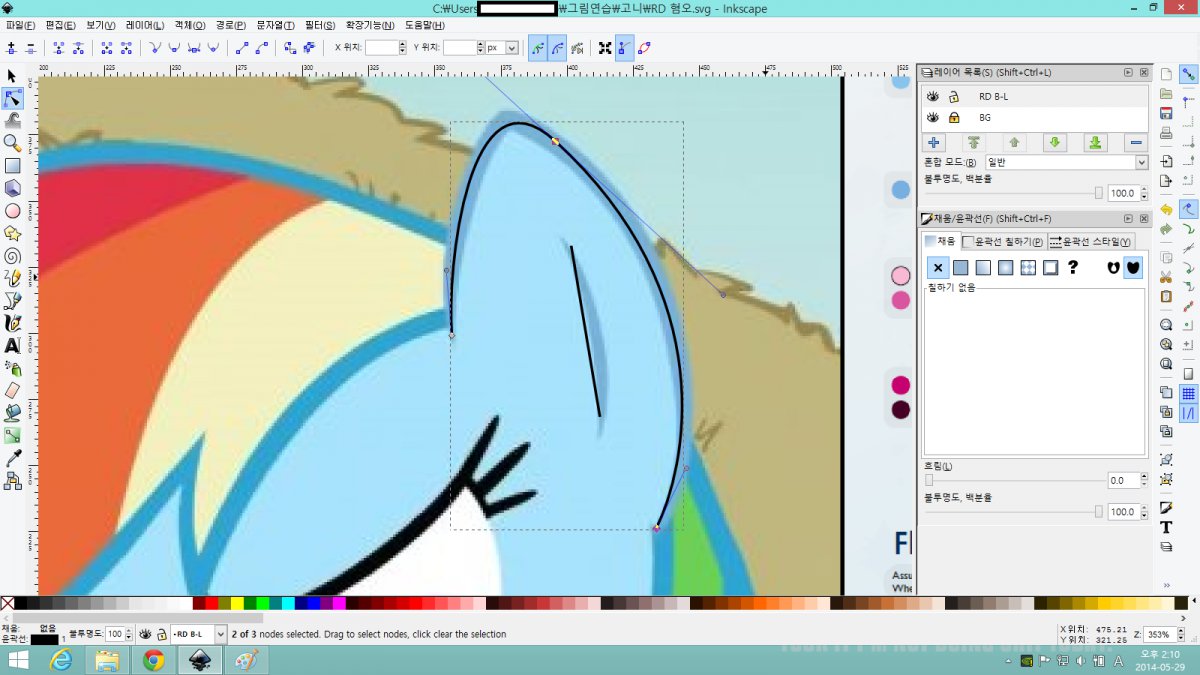Select the Dropper color picker tool
The height and width of the screenshot is (675, 1200).
coord(12,458)
